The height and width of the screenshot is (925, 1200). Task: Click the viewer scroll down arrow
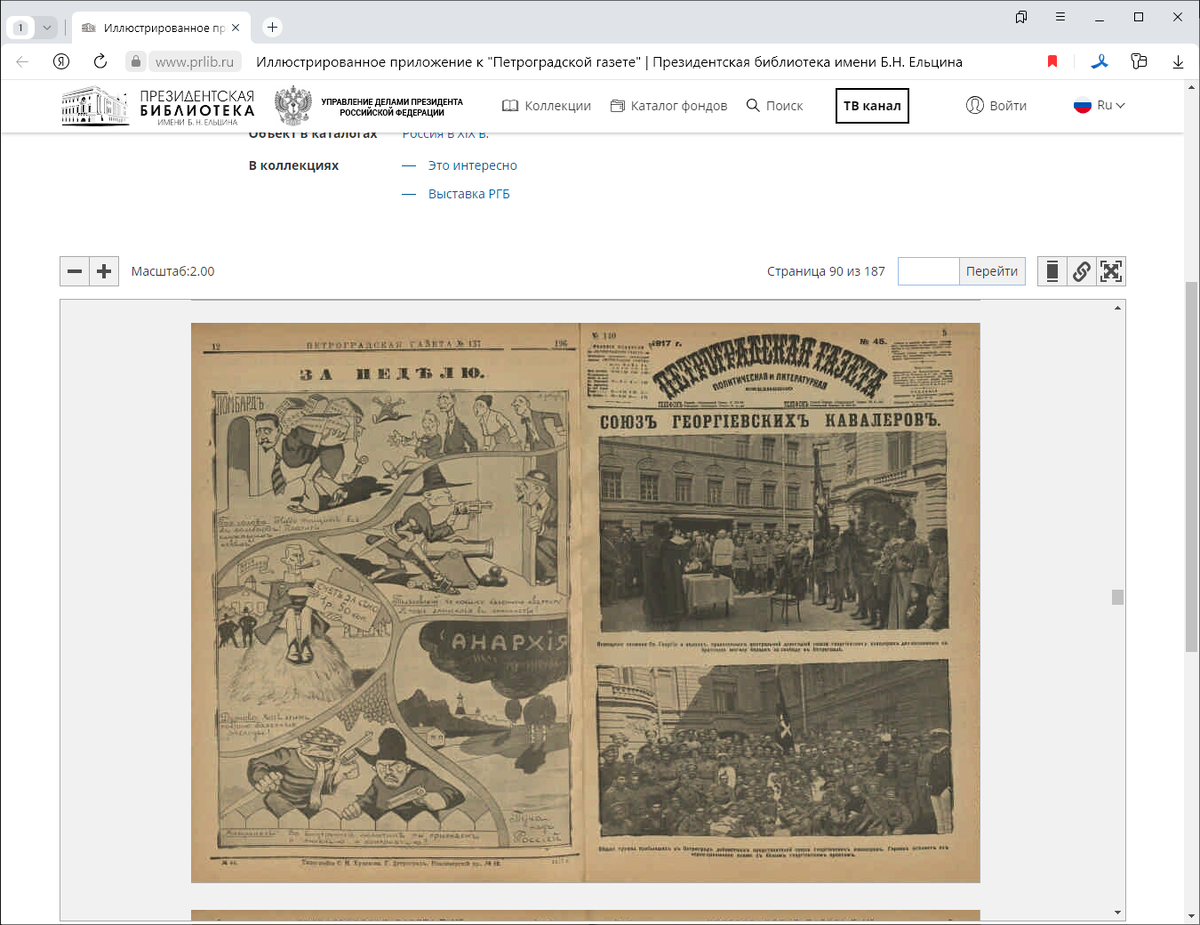pos(1118,911)
